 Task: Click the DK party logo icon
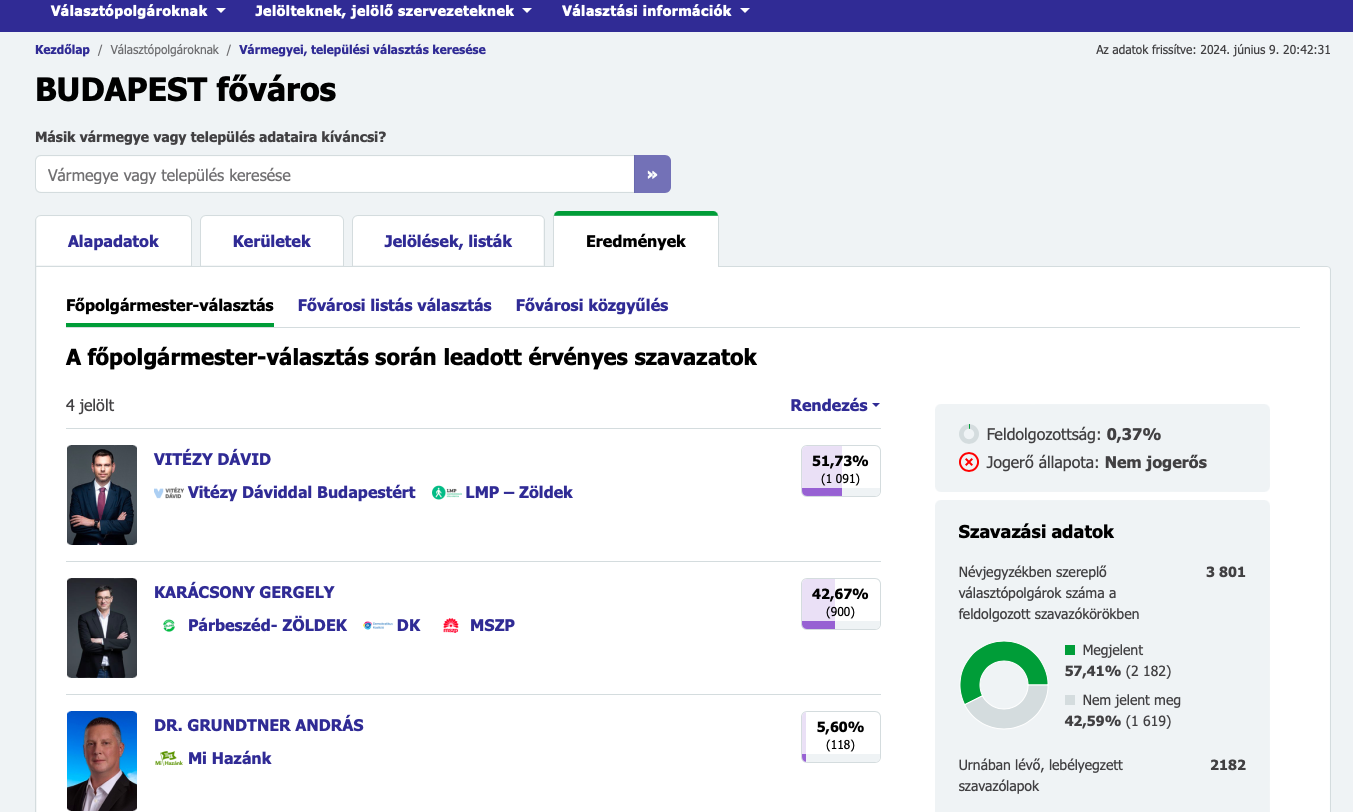pos(377,625)
